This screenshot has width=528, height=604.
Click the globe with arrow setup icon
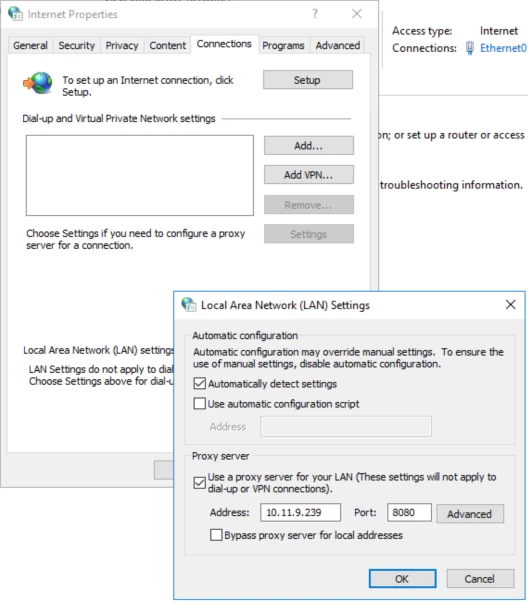38,83
